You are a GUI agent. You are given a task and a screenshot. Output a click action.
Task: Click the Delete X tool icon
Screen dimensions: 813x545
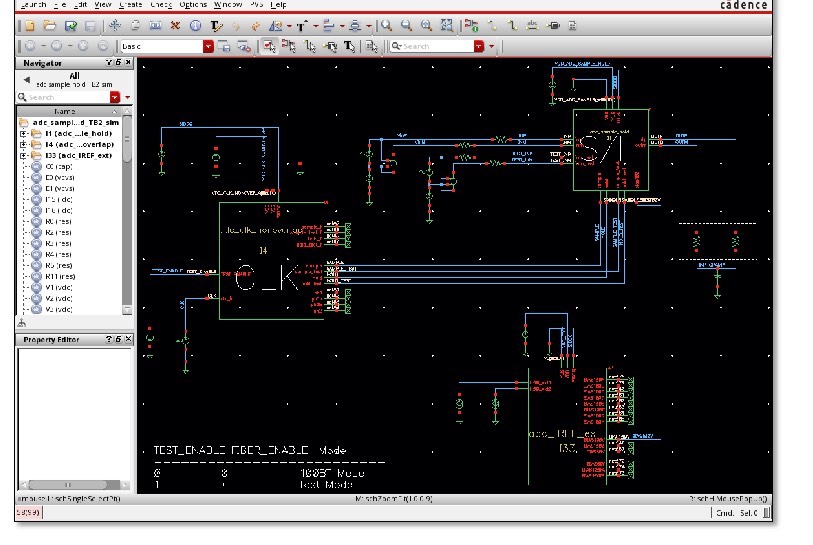point(175,25)
